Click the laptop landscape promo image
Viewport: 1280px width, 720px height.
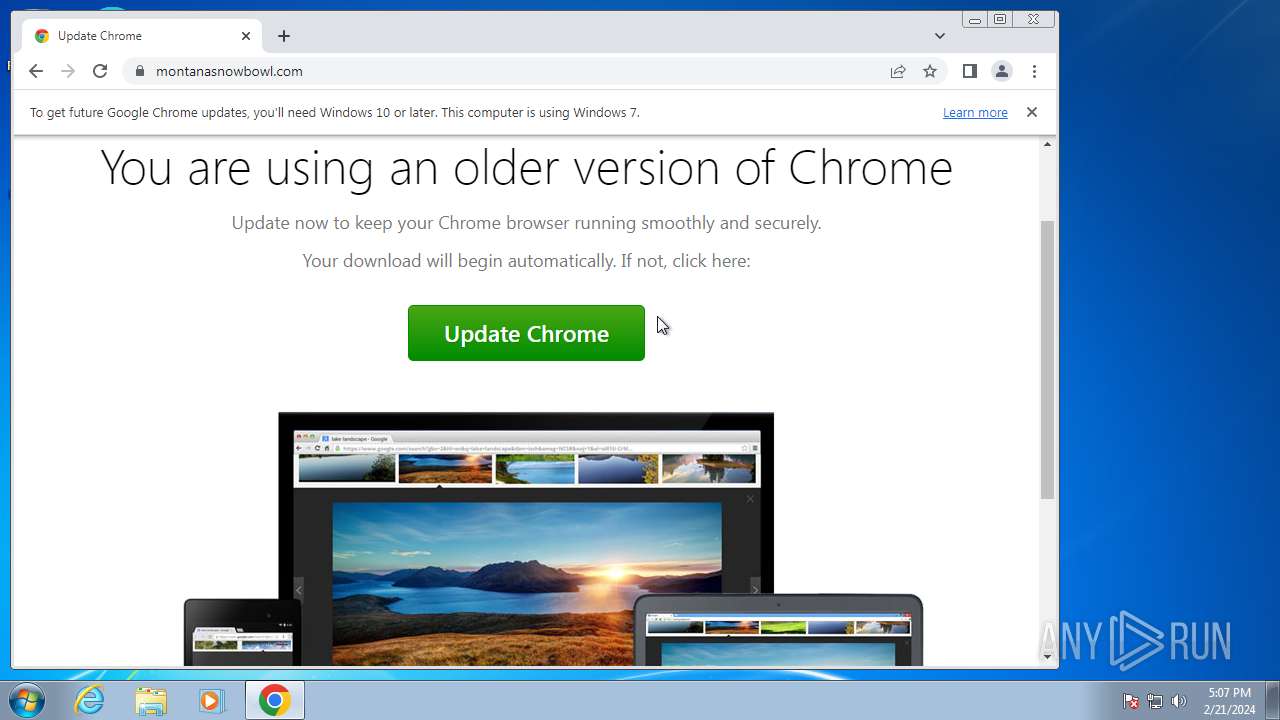coord(526,538)
